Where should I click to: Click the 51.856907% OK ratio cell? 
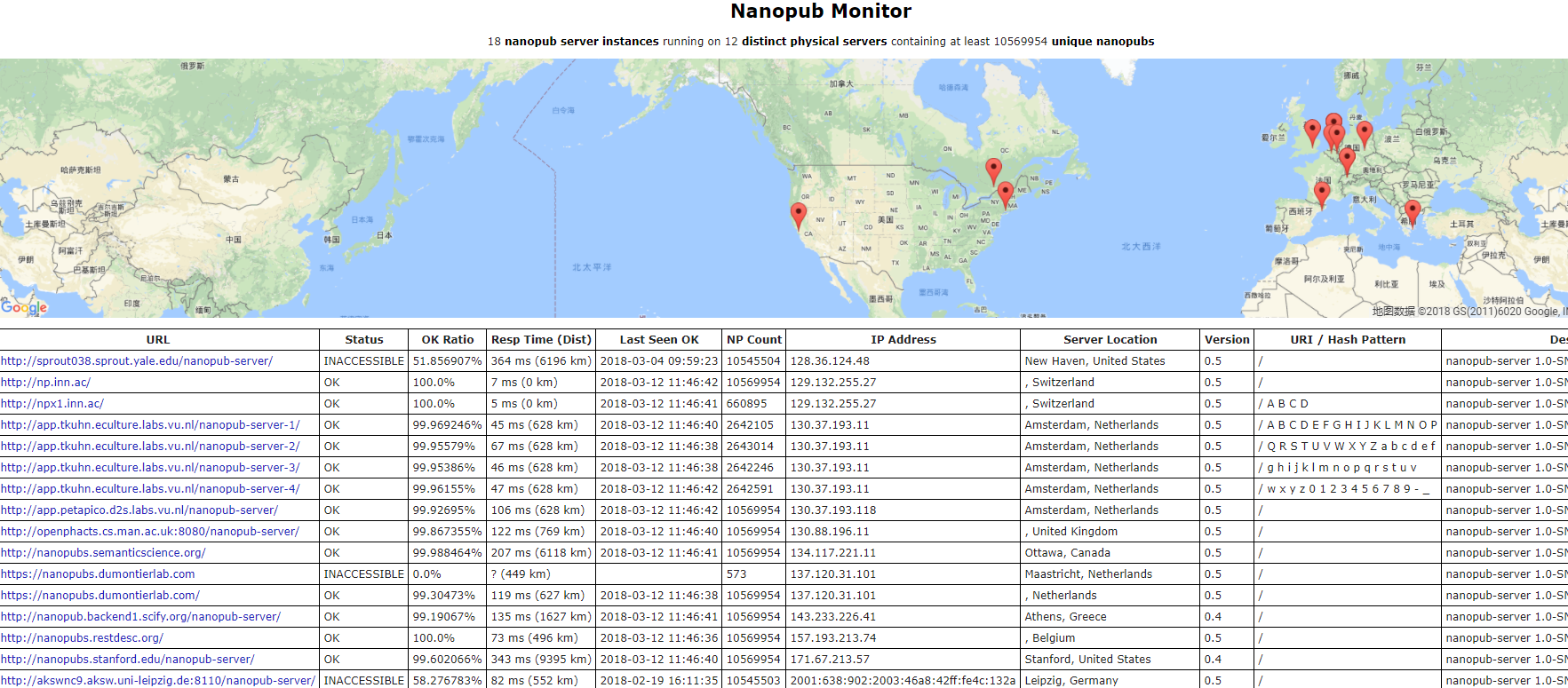(448, 361)
